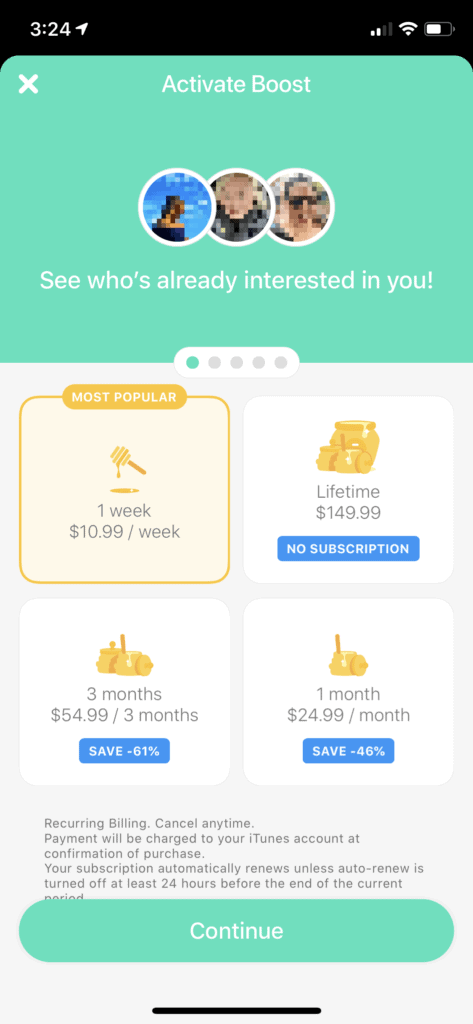
Task: Tap the NO SUBSCRIPTION badge
Action: pyautogui.click(x=348, y=549)
